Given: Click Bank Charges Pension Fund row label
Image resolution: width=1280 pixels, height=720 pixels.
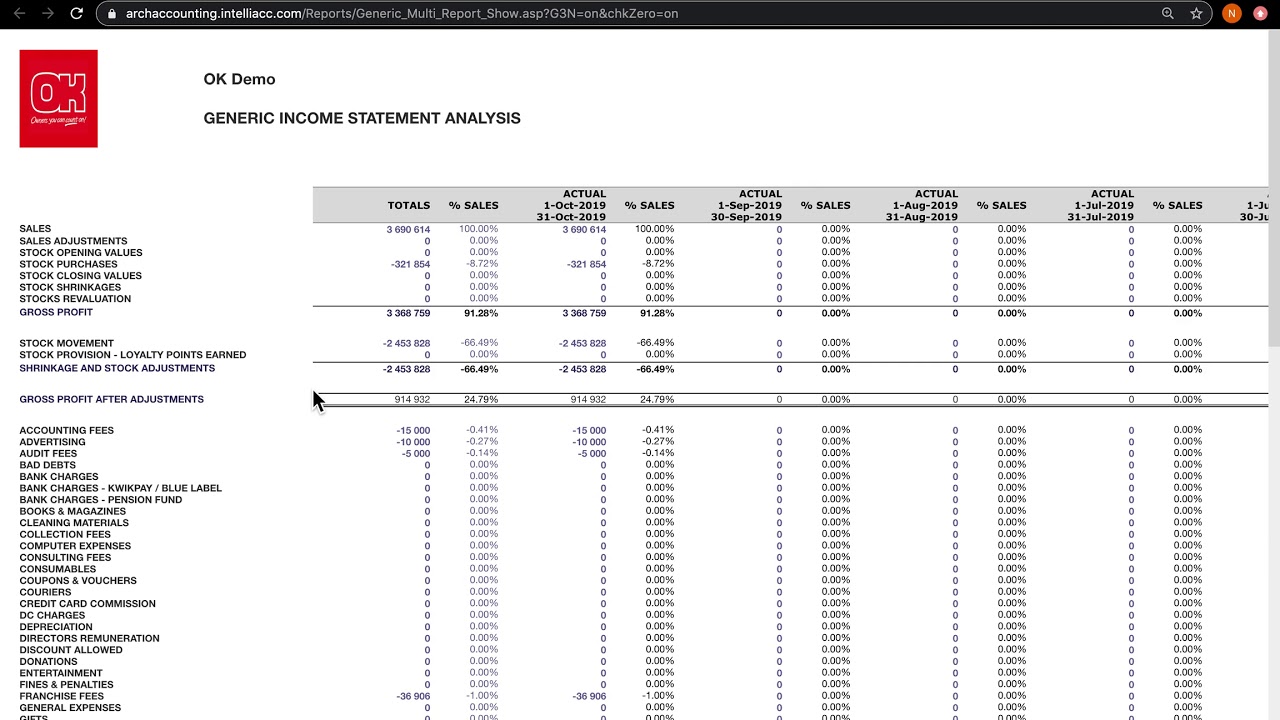Looking at the screenshot, I should click(x=100, y=500).
